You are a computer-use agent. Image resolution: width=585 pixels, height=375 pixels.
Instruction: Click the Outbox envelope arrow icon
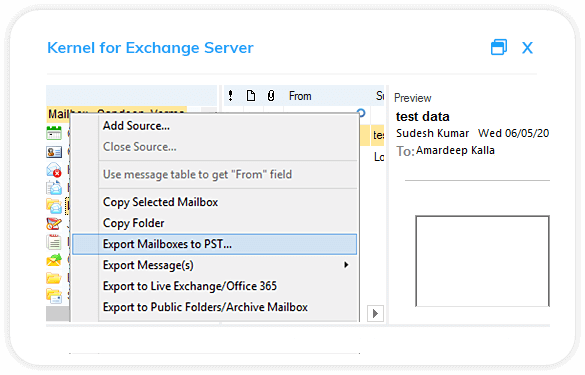tap(54, 260)
